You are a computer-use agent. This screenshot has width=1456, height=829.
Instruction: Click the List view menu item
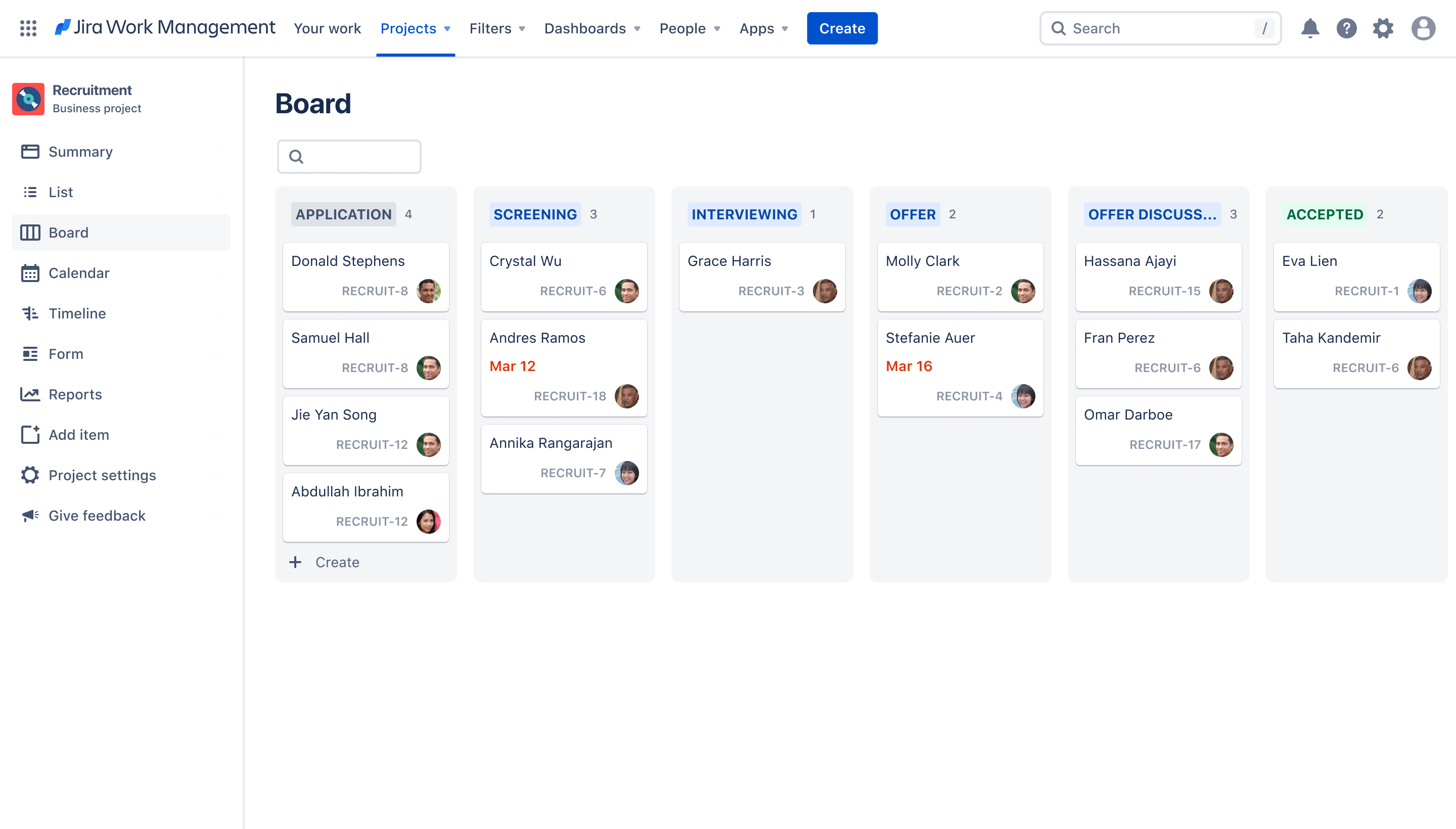pyautogui.click(x=61, y=191)
